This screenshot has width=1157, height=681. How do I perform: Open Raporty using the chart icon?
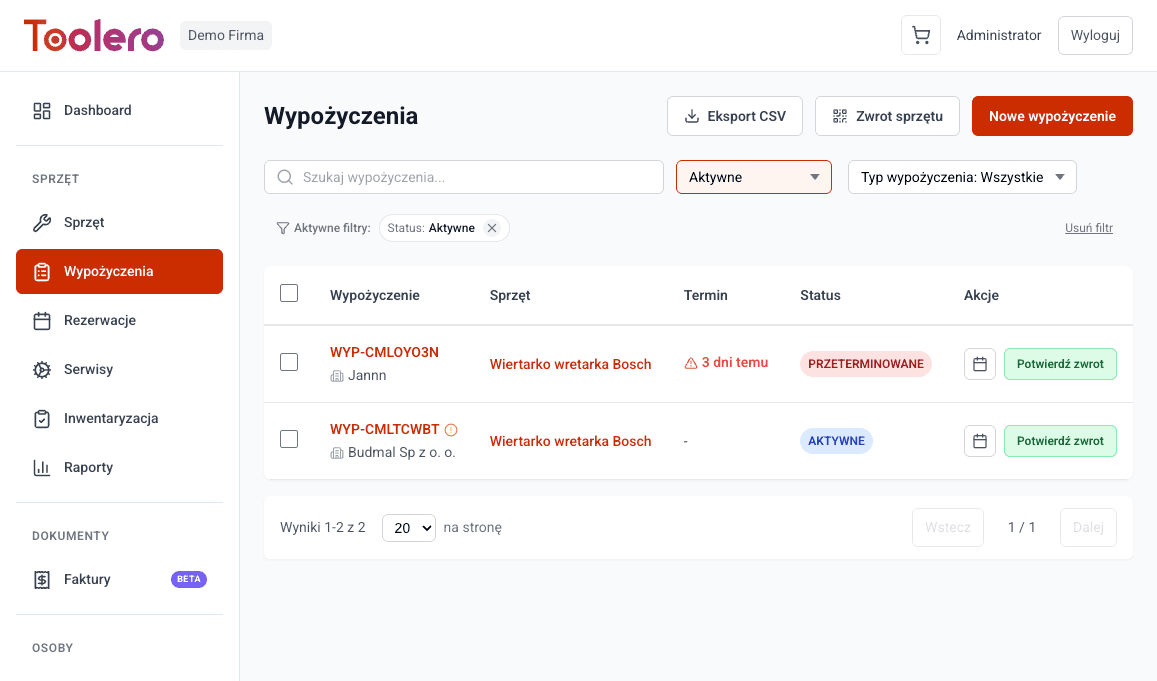click(41, 467)
